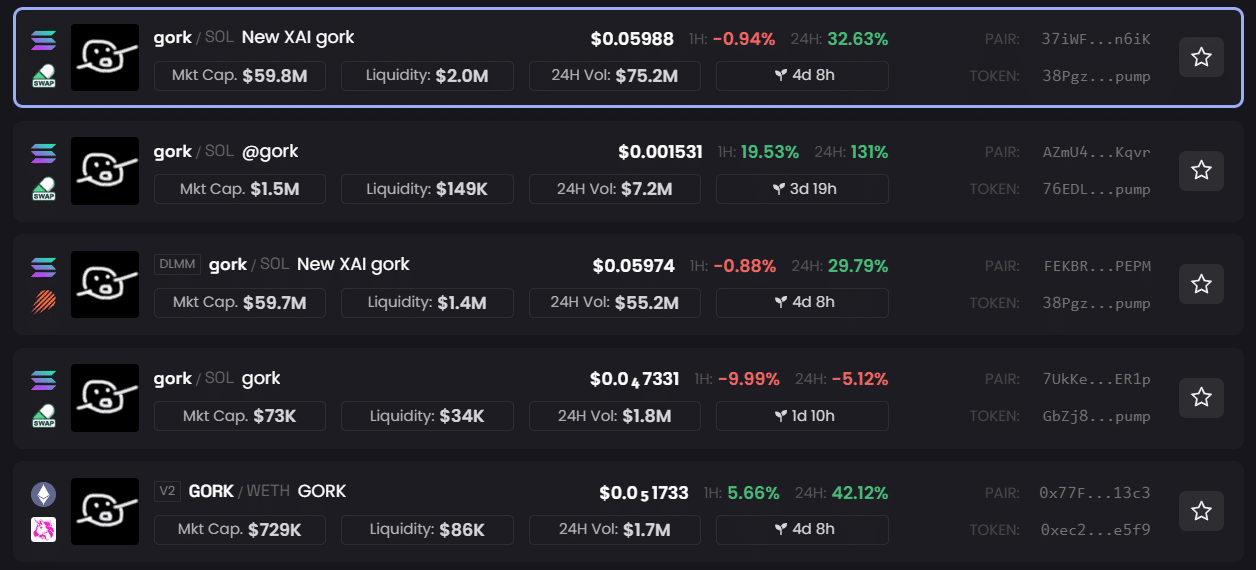Click the 24H Vol: $1.8M box

pyautogui.click(x=615, y=416)
